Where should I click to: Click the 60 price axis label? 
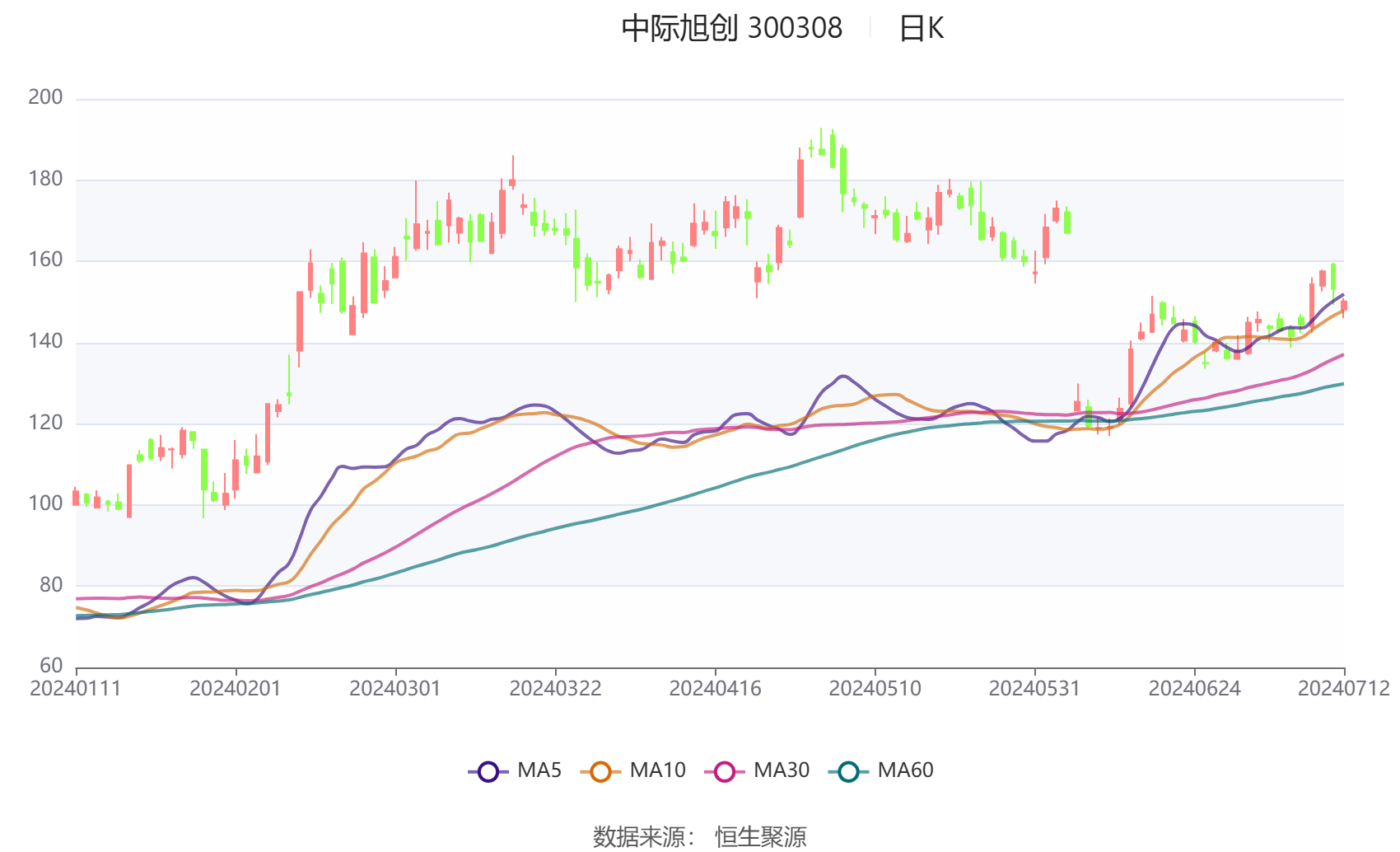[x=51, y=666]
